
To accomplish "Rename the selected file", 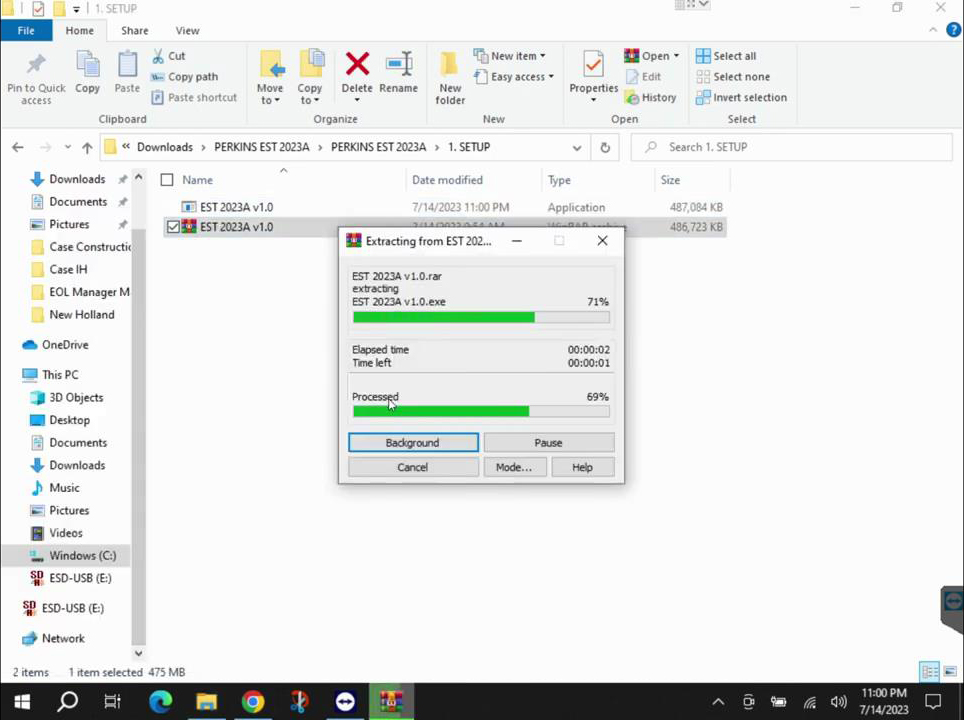I will coord(398,73).
